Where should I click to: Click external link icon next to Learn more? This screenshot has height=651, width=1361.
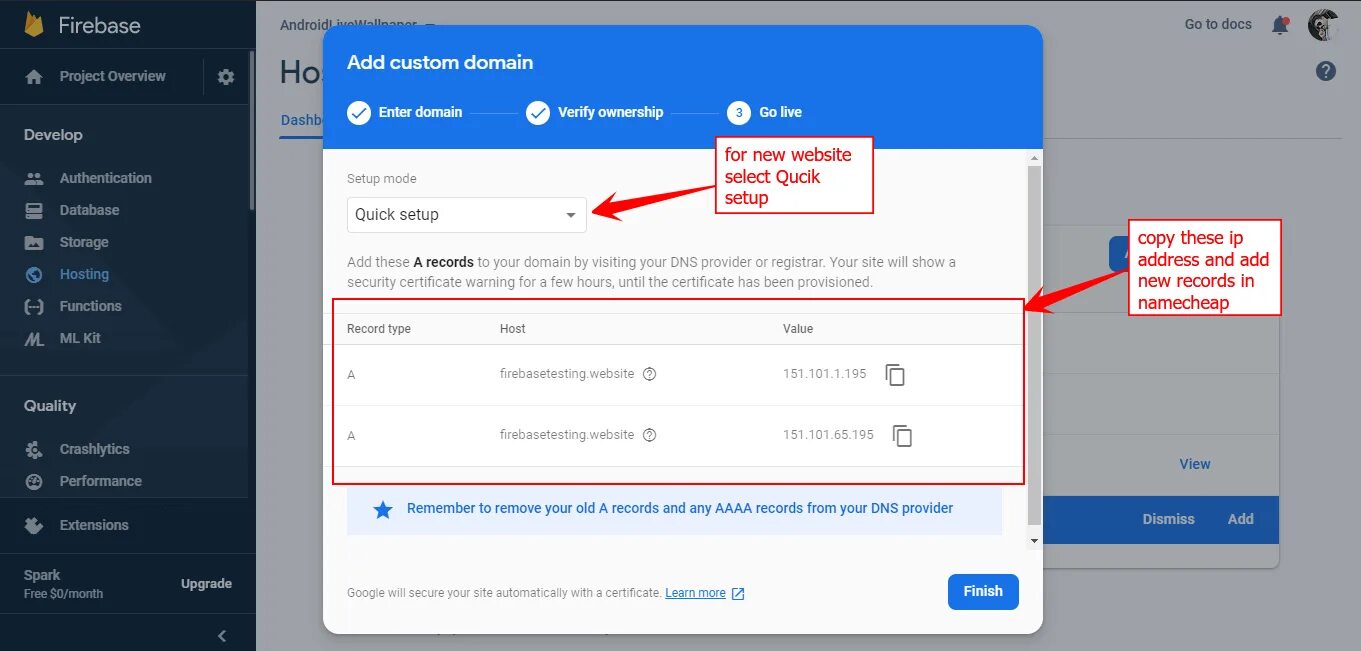coord(738,594)
